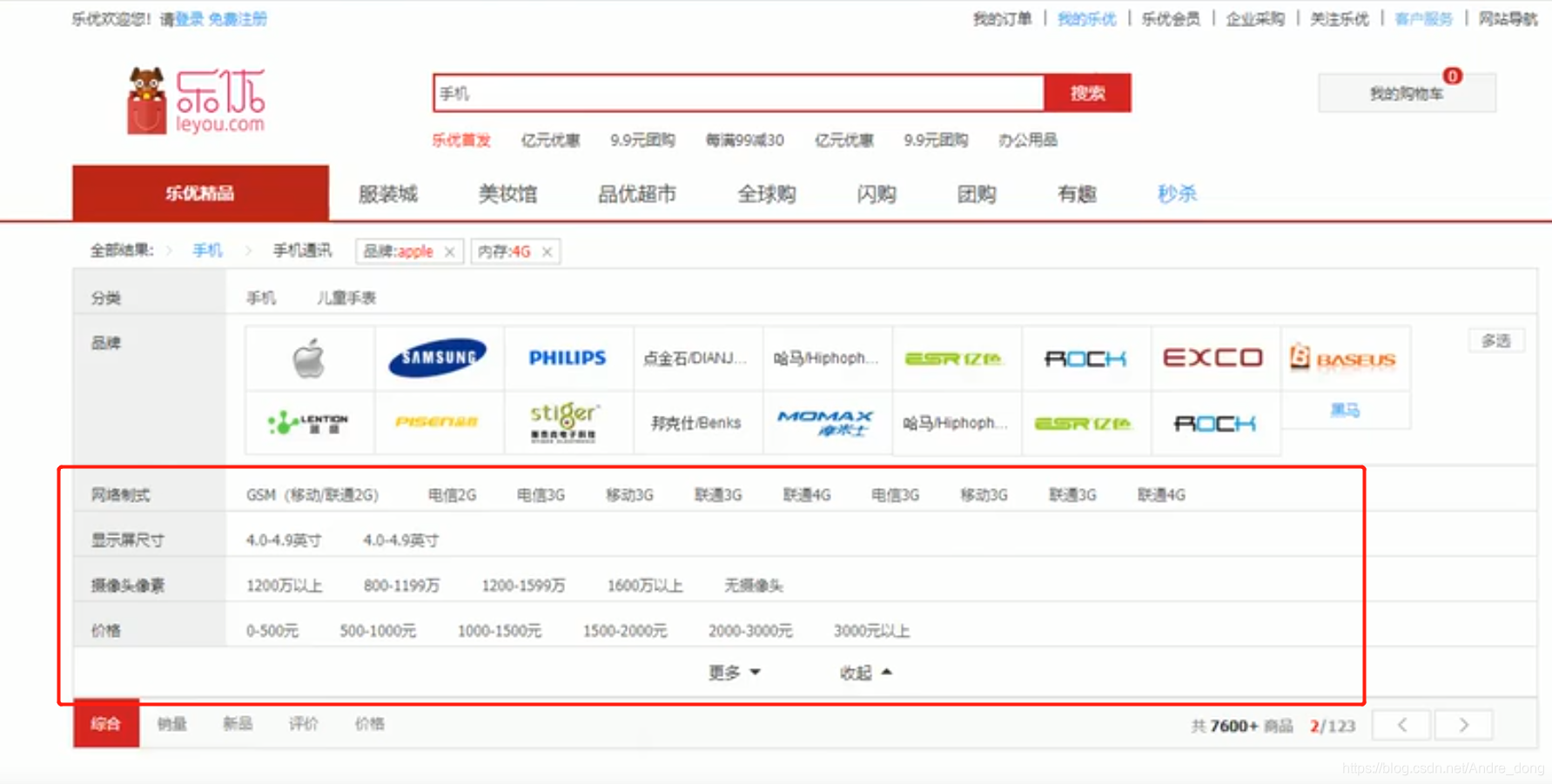Select the 4.0-4.9英寸 screen size filter
Image resolution: width=1552 pixels, height=784 pixels.
click(283, 539)
